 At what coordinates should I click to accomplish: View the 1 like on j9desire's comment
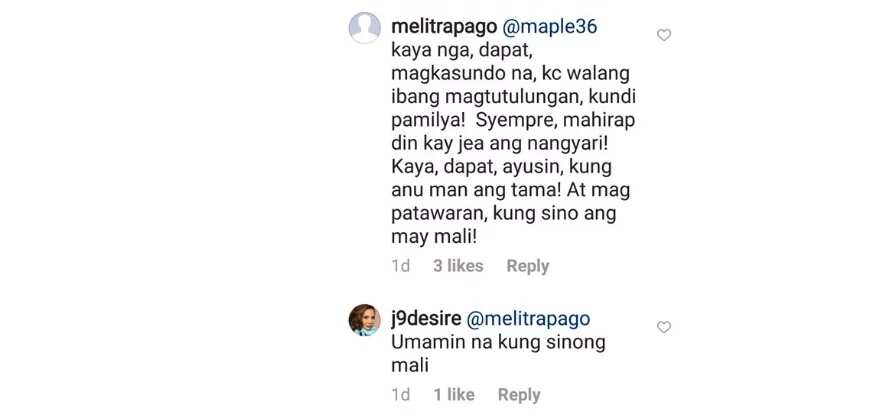[x=454, y=395]
